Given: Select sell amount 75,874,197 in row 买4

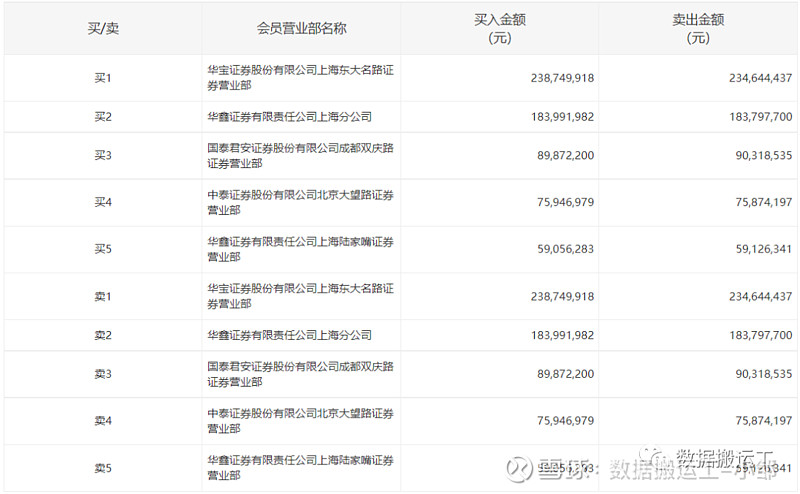Looking at the screenshot, I should (x=764, y=202).
